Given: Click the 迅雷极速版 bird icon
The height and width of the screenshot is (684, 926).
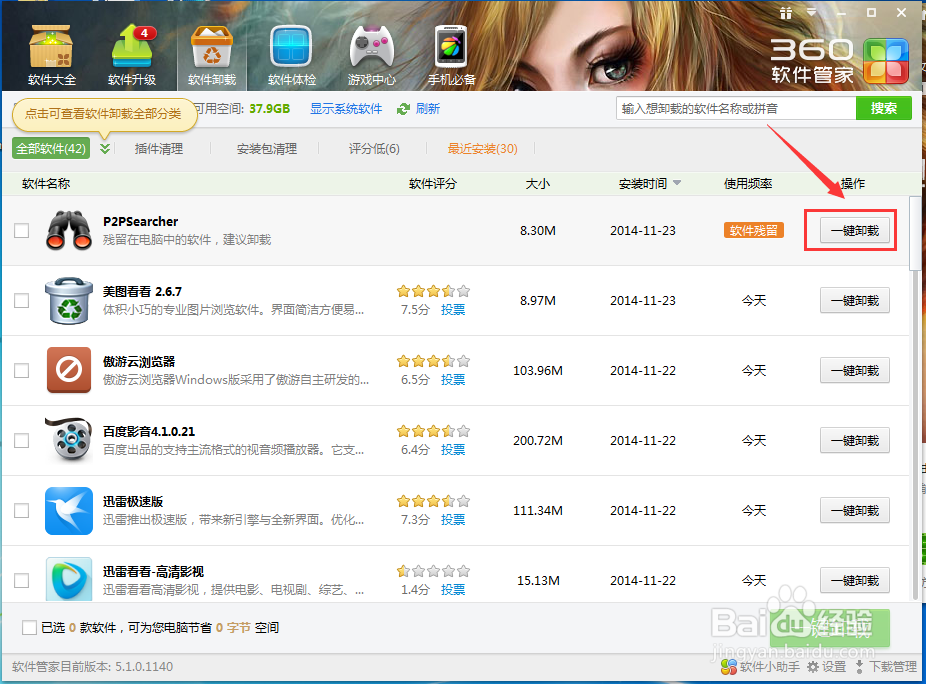Looking at the screenshot, I should click(x=69, y=510).
